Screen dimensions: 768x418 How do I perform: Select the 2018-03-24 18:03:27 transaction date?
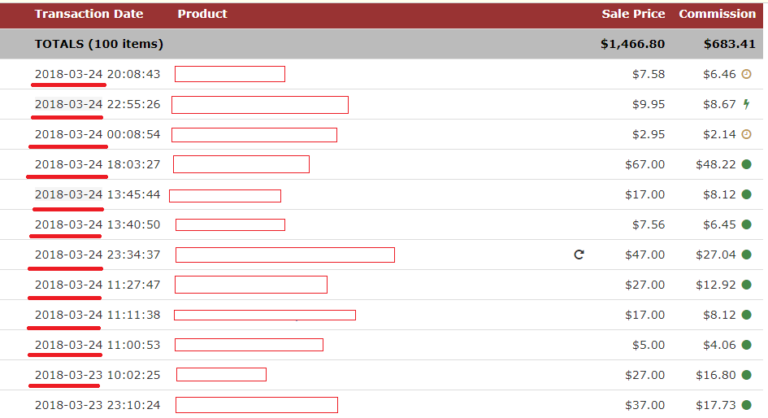coord(97,164)
